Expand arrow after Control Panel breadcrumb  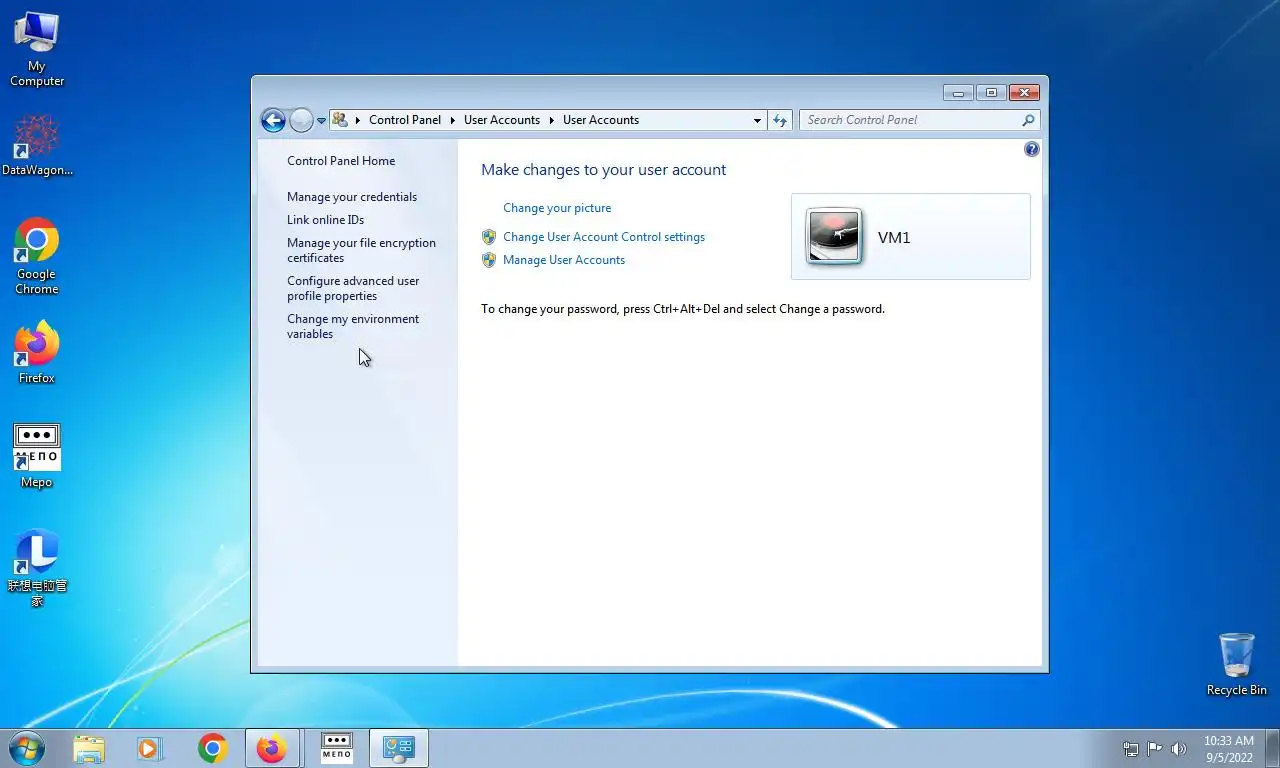point(453,120)
